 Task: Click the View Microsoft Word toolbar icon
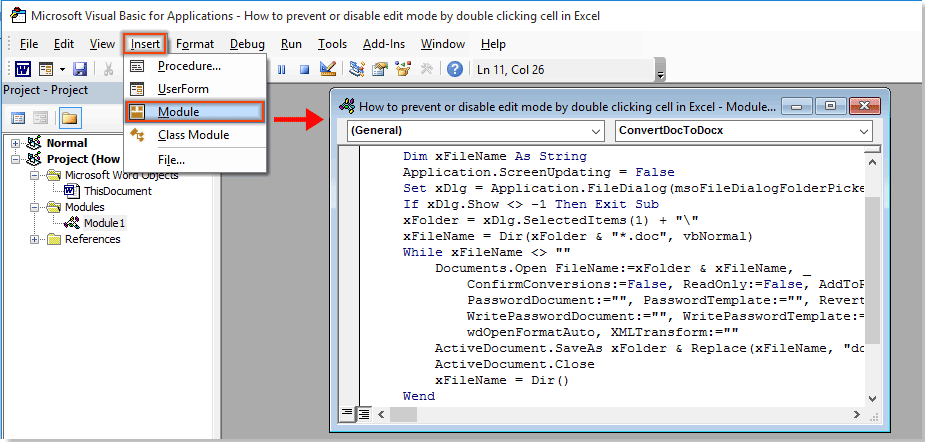(20, 69)
